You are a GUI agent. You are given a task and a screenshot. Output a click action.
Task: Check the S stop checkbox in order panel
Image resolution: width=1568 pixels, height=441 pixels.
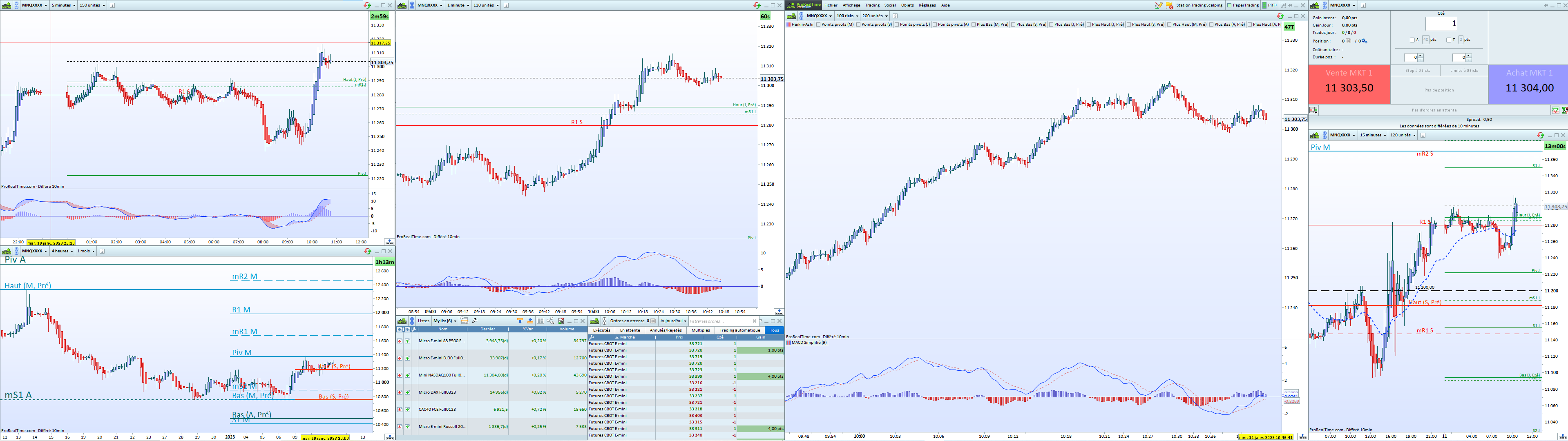(1412, 40)
